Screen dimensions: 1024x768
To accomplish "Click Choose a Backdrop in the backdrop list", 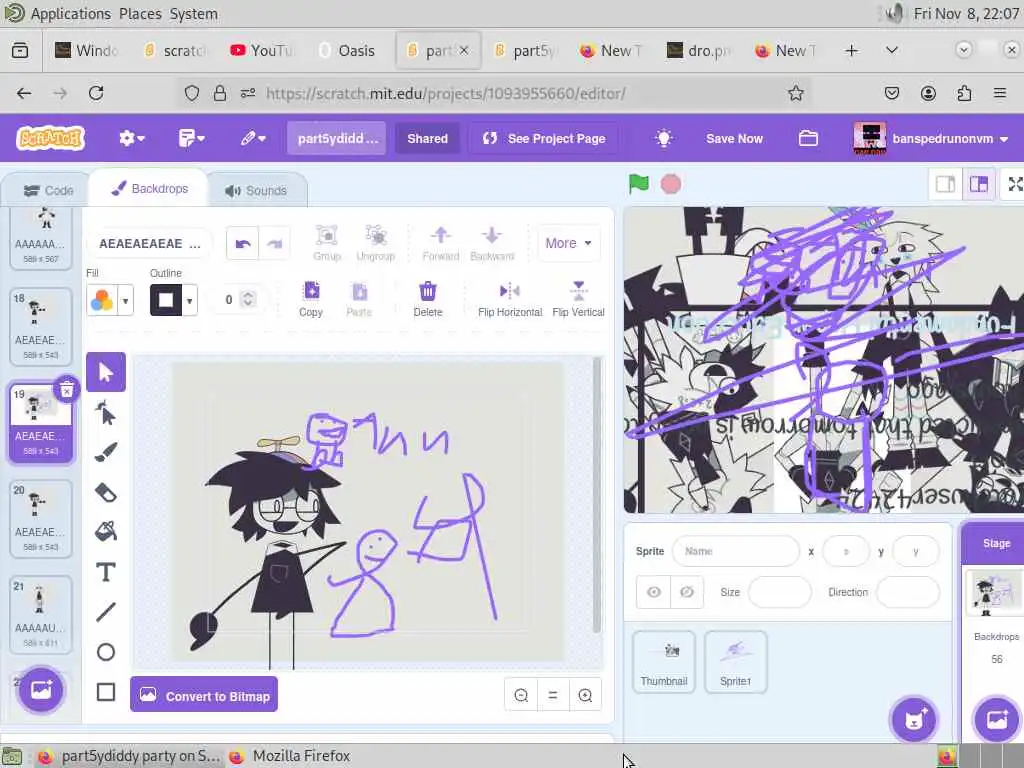I will pyautogui.click(x=41, y=690).
